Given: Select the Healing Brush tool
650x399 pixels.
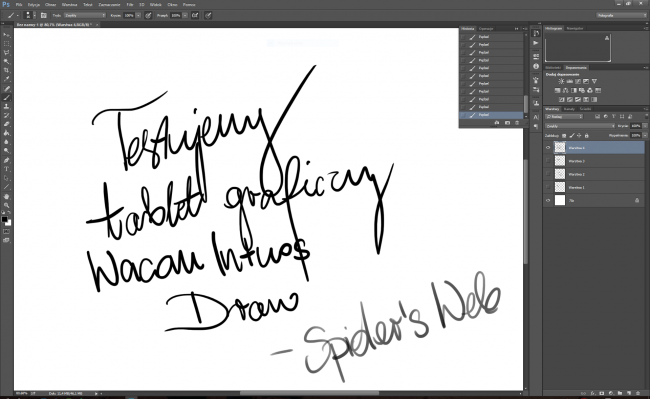Looking at the screenshot, I should coord(6,89).
